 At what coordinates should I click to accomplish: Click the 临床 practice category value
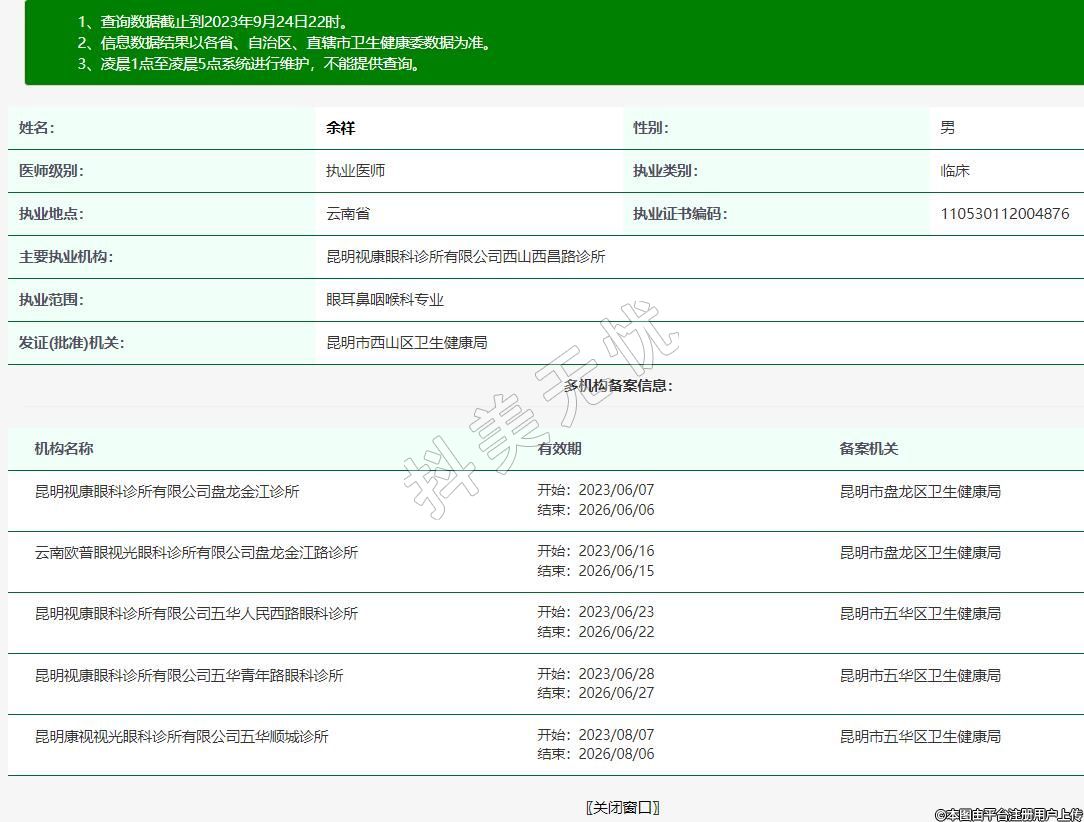point(955,171)
